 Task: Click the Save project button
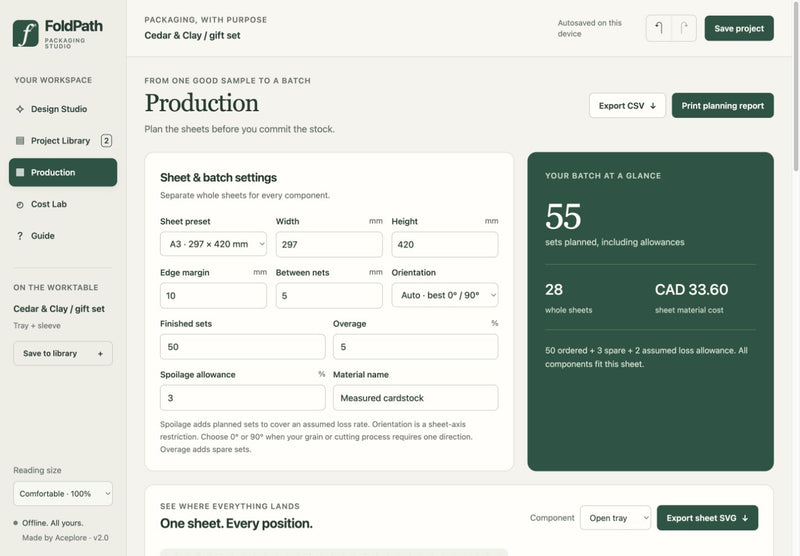739,29
